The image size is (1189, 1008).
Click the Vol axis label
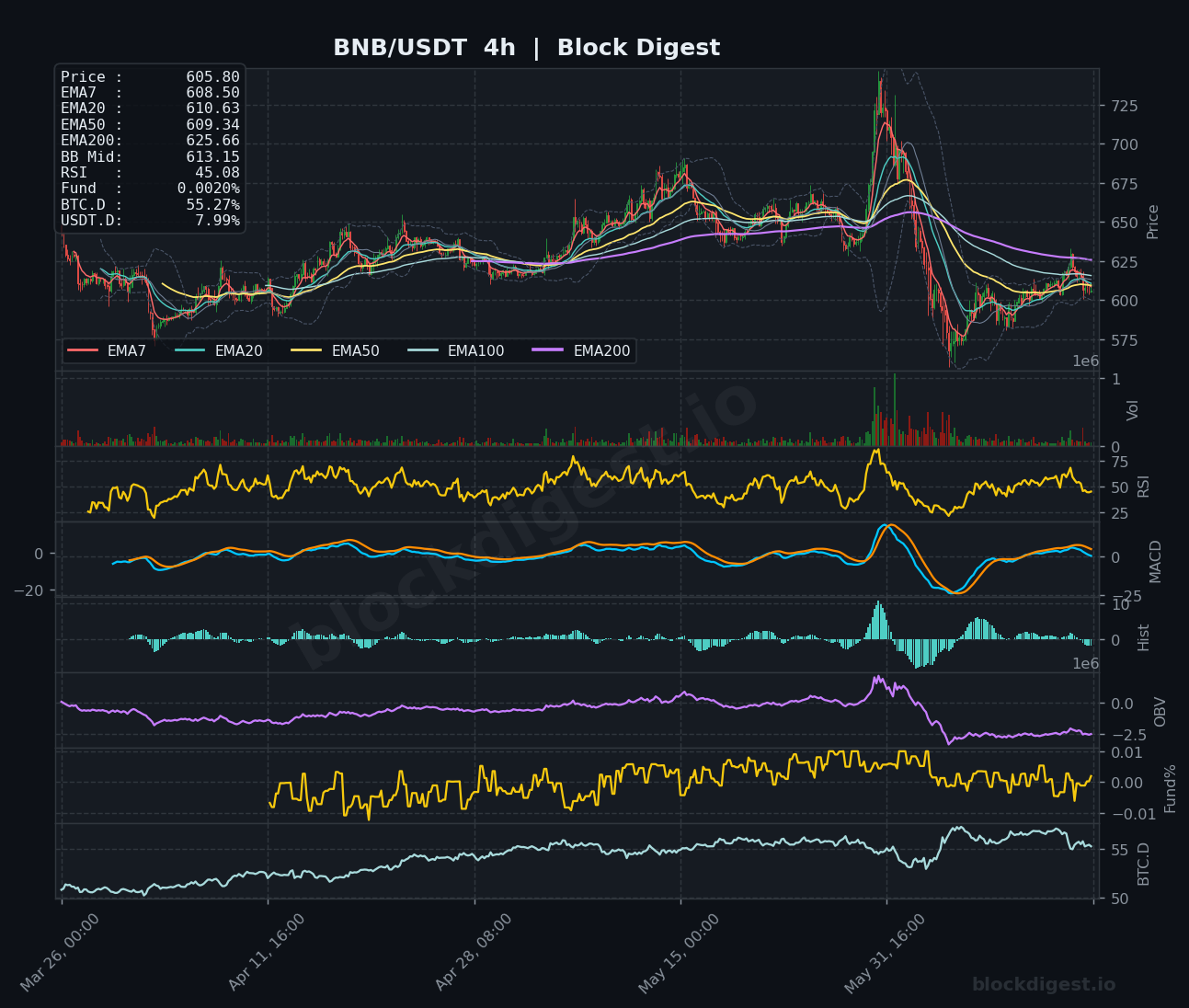[x=1133, y=409]
